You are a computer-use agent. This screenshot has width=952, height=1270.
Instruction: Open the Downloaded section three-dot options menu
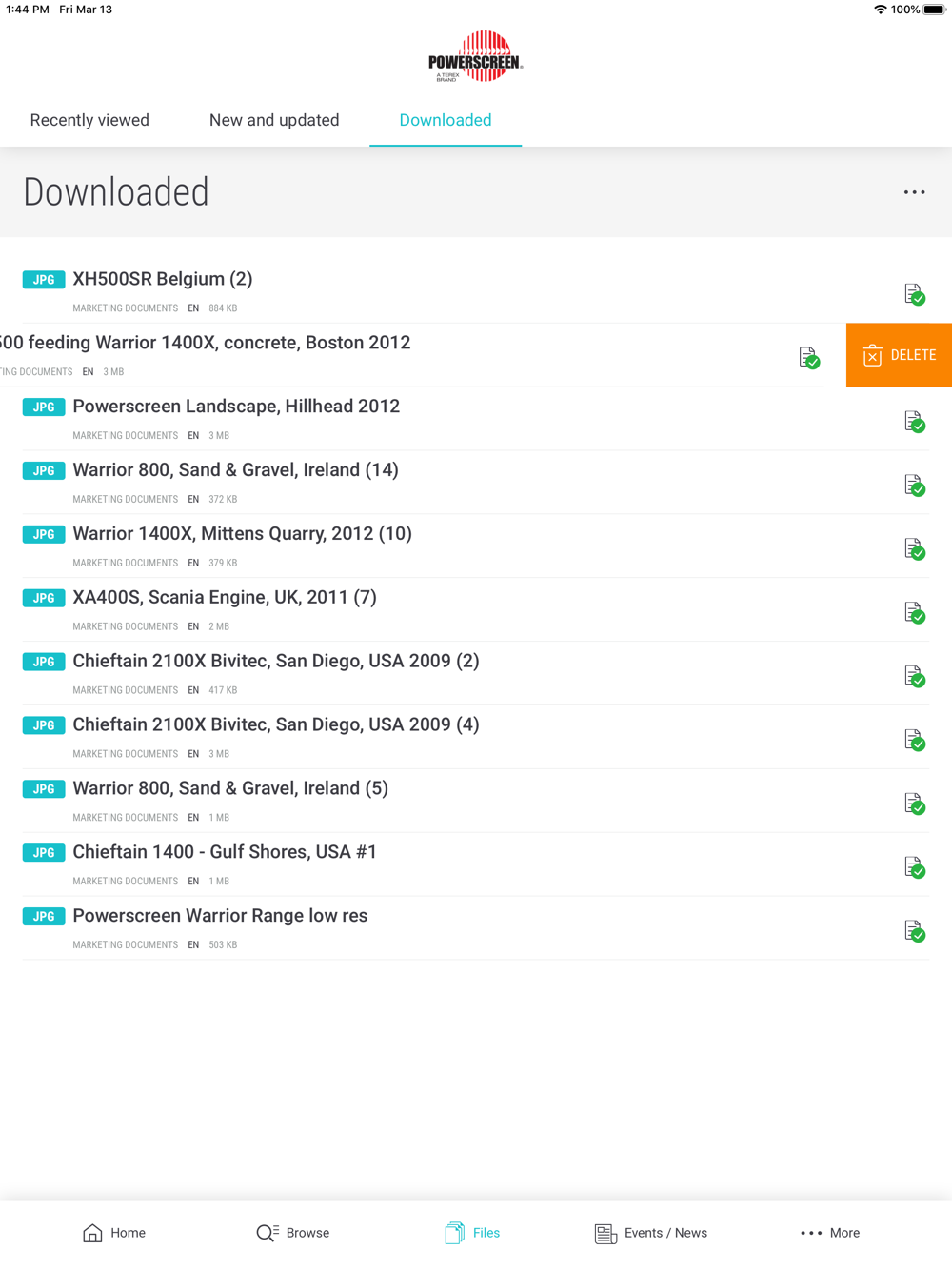coord(914,192)
